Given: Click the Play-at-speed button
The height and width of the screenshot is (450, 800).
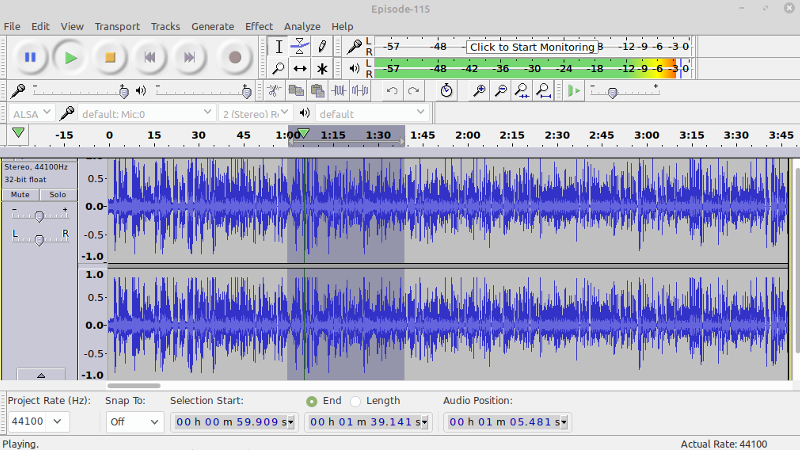Looking at the screenshot, I should pos(572,90).
